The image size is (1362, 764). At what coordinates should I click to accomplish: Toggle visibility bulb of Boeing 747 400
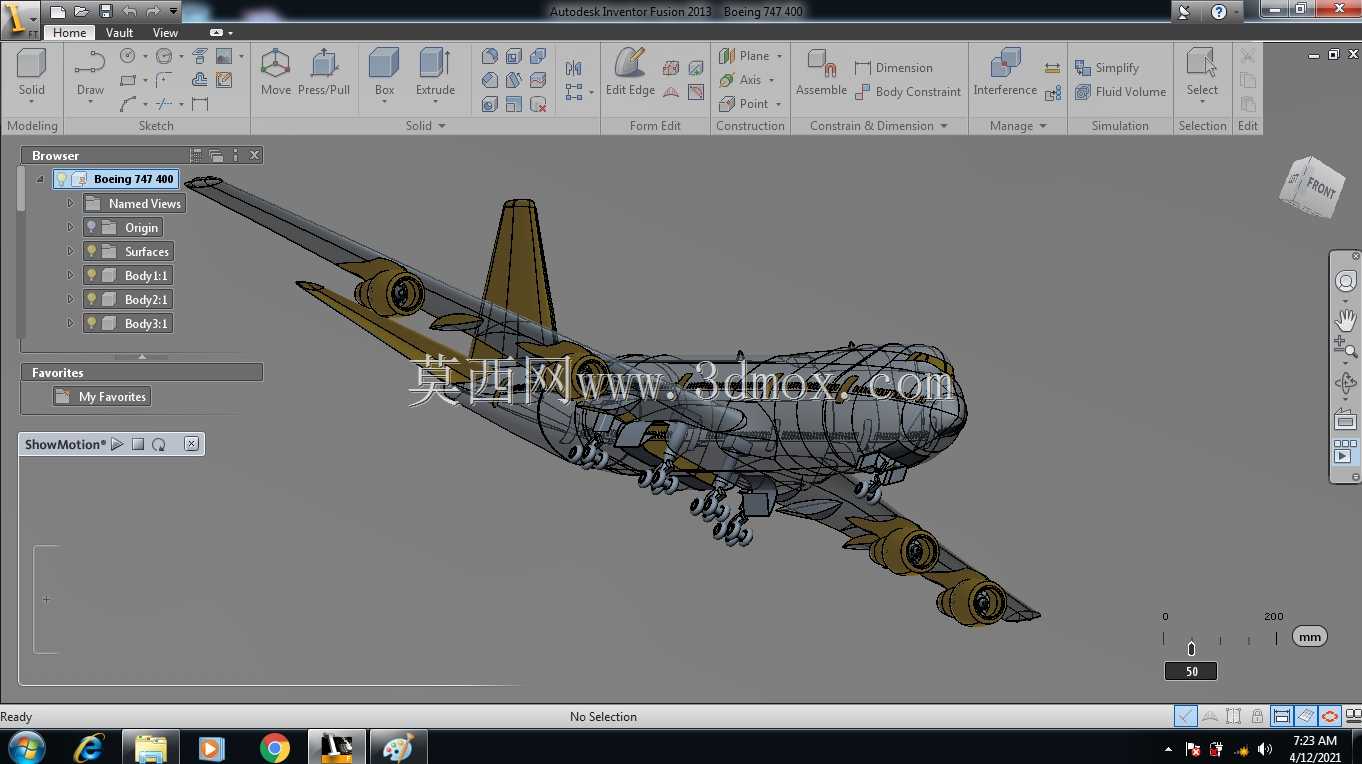click(61, 180)
